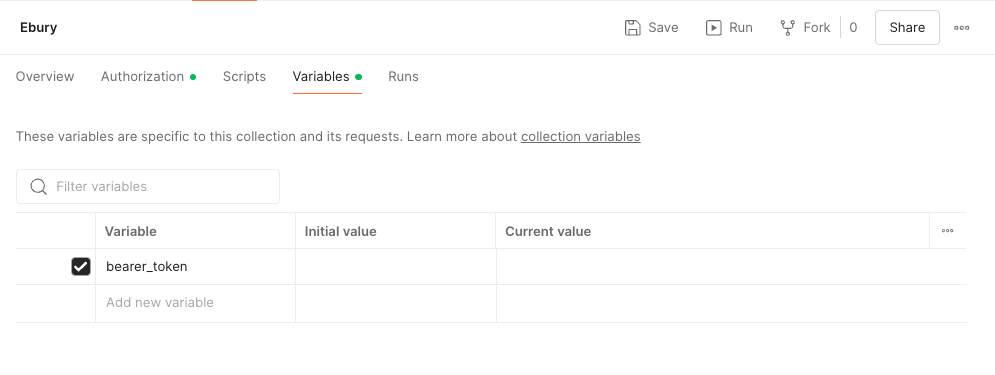This screenshot has width=995, height=375.
Task: Open the Runs tab
Action: tap(404, 77)
